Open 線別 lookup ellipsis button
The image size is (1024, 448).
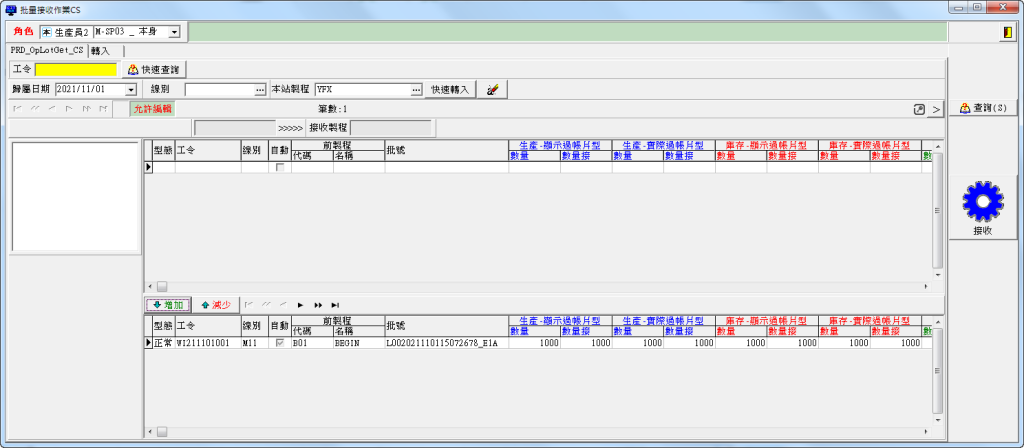[260, 89]
